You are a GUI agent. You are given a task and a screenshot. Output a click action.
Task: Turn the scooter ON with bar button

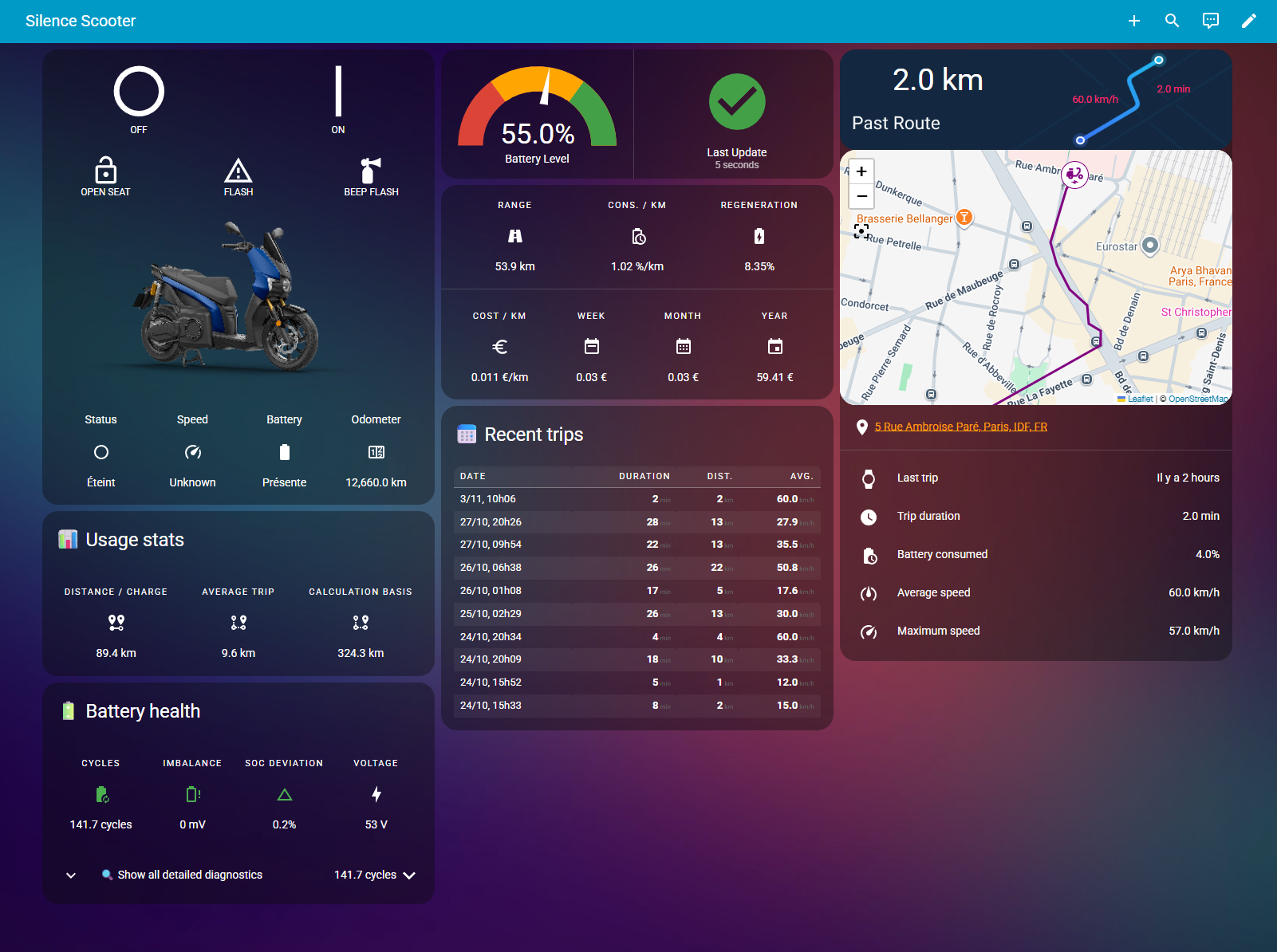[x=338, y=92]
